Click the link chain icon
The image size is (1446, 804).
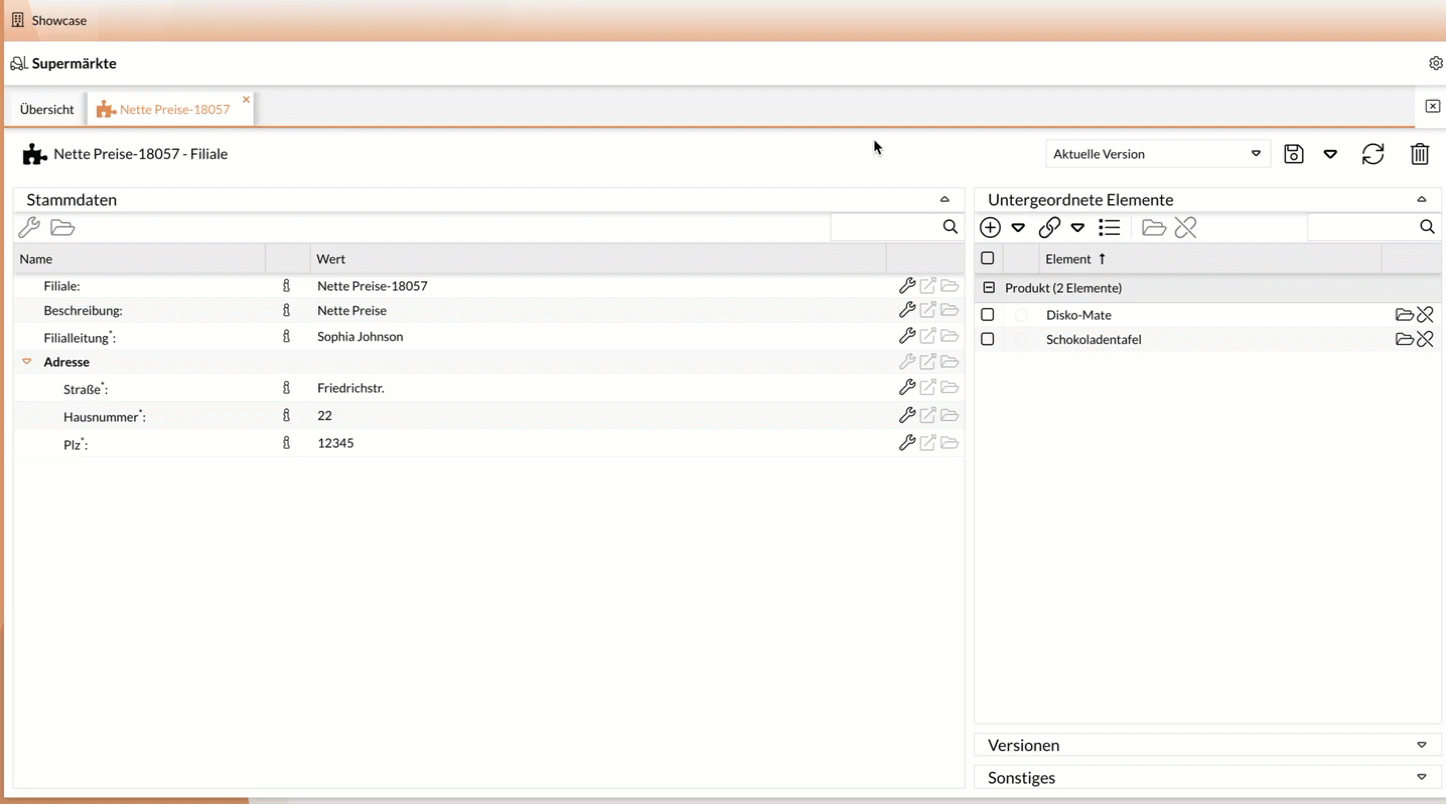[1049, 228]
